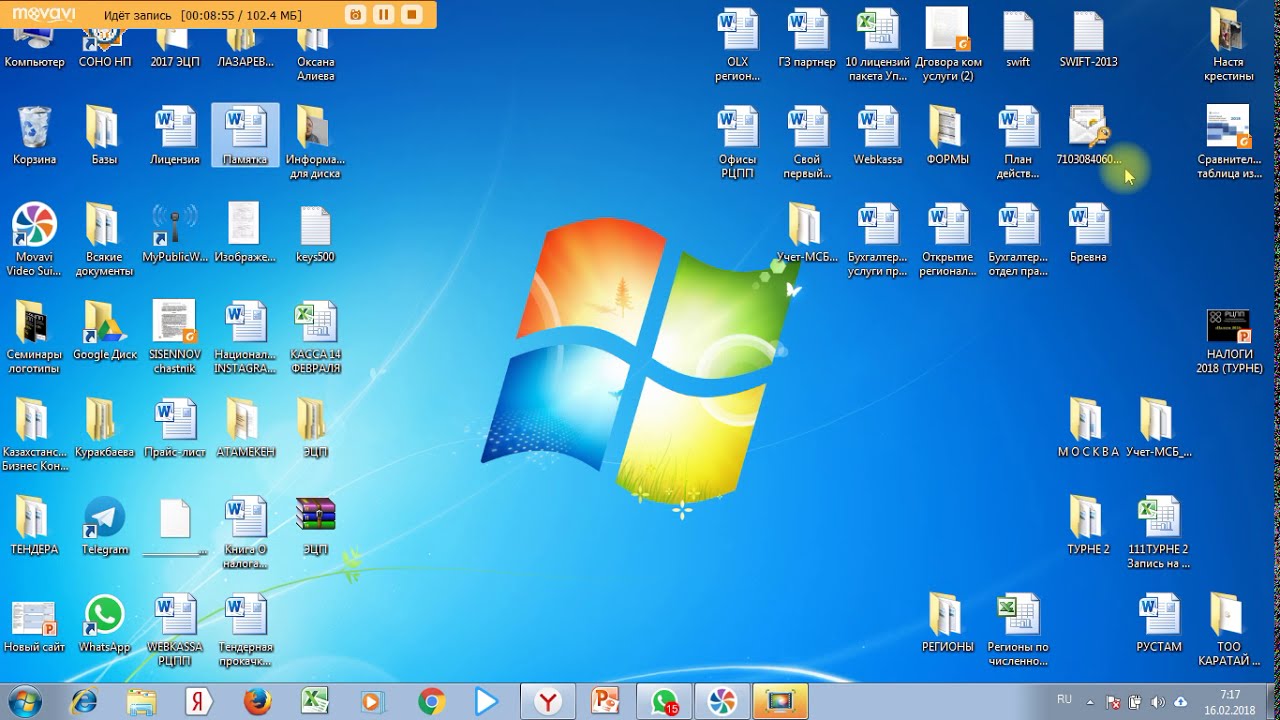The image size is (1280, 720).
Task: Open the Webkassa Word document
Action: (878, 135)
